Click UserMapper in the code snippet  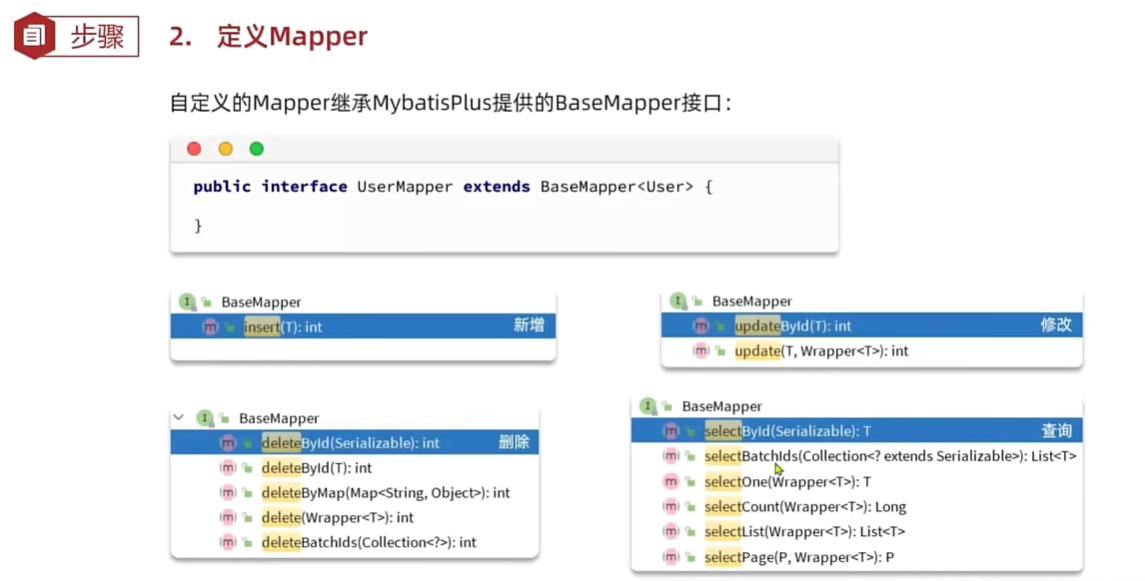click(405, 187)
